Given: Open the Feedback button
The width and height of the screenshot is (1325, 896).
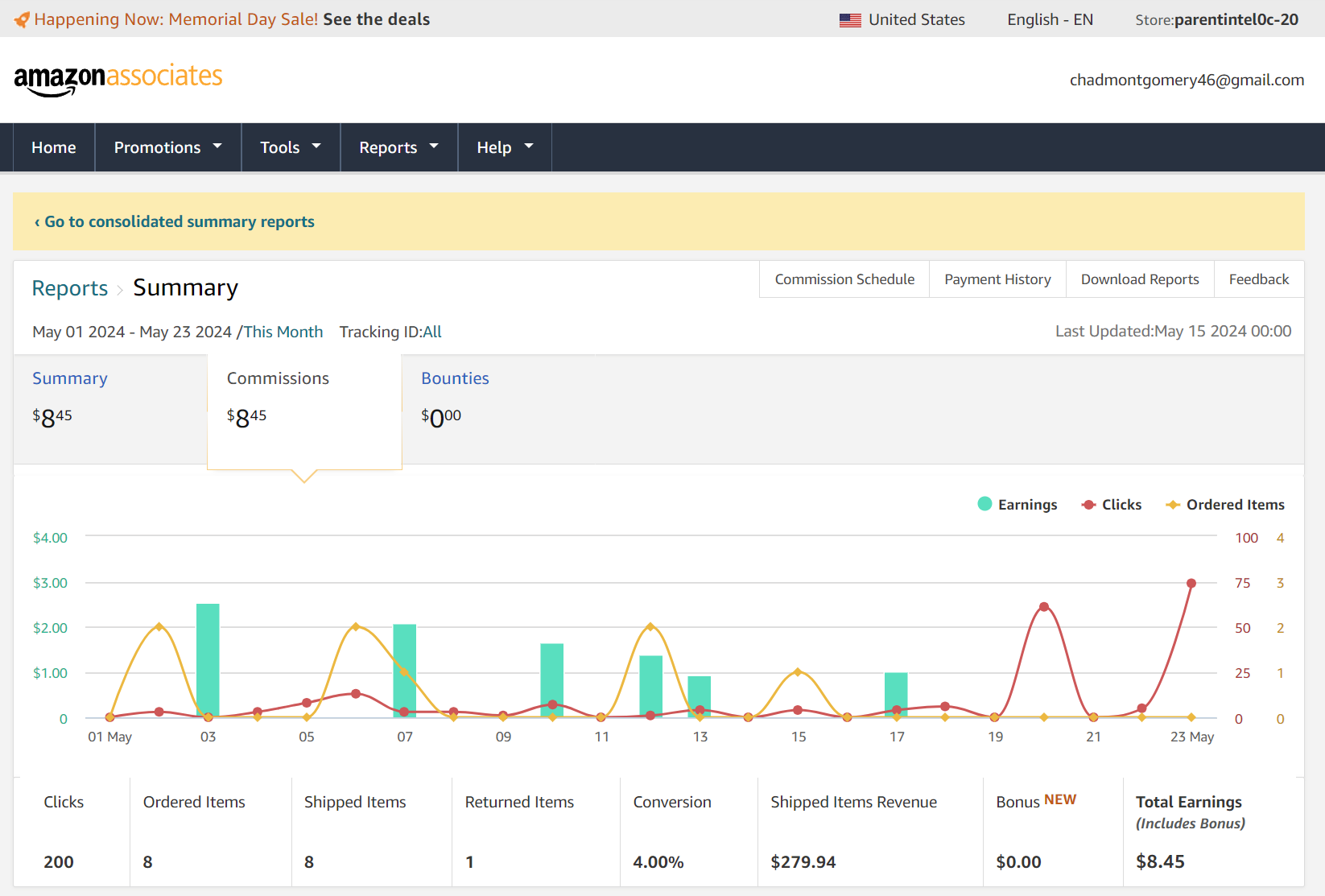Looking at the screenshot, I should point(1259,279).
